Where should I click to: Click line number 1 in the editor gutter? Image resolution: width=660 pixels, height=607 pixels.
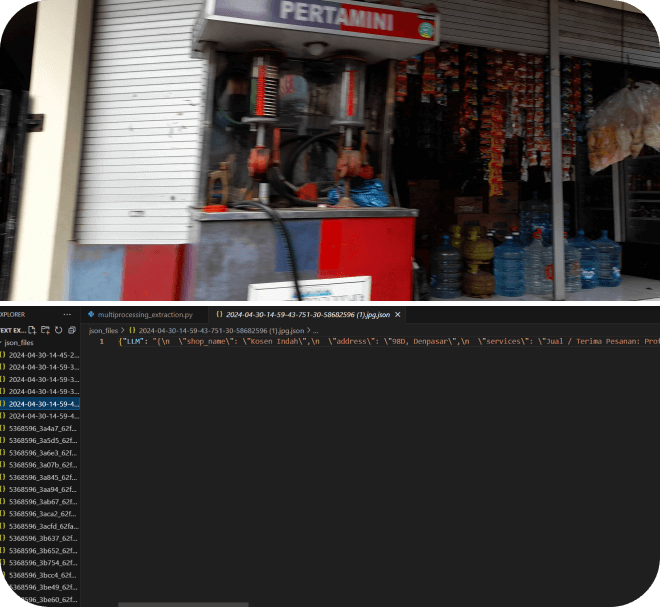[101, 342]
